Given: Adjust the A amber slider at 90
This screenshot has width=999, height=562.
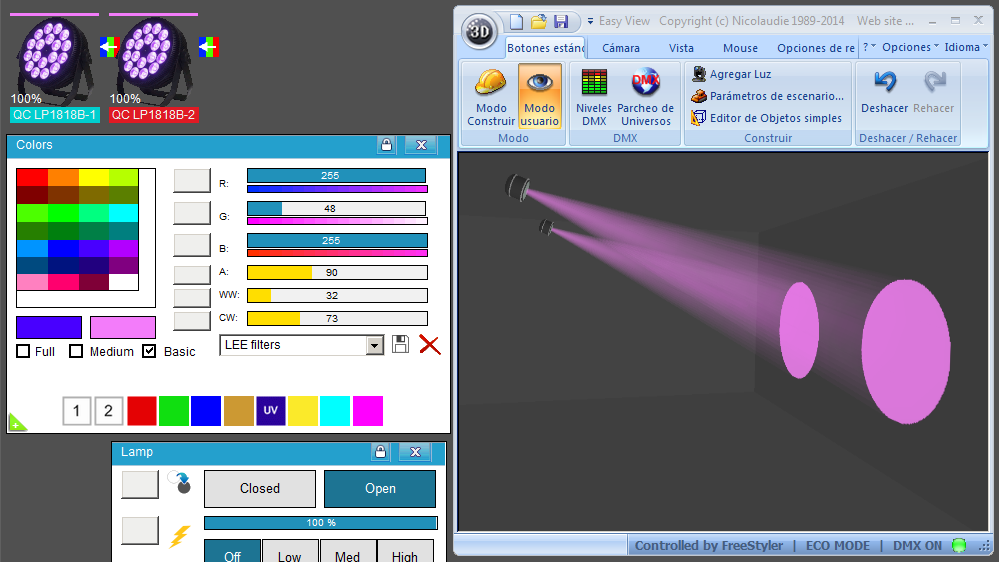Looking at the screenshot, I should click(337, 273).
